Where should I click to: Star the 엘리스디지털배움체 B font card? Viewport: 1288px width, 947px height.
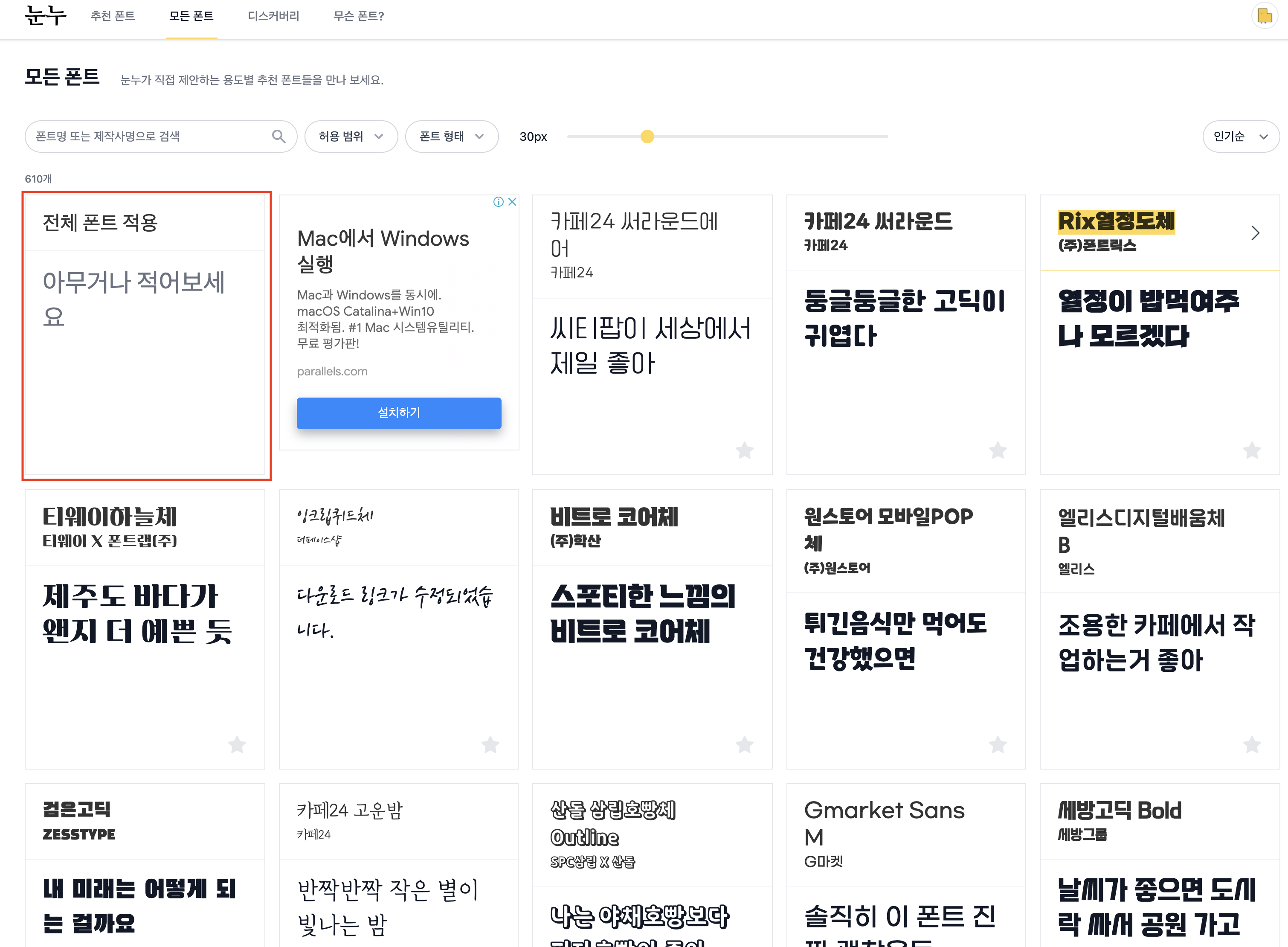[x=1252, y=745]
